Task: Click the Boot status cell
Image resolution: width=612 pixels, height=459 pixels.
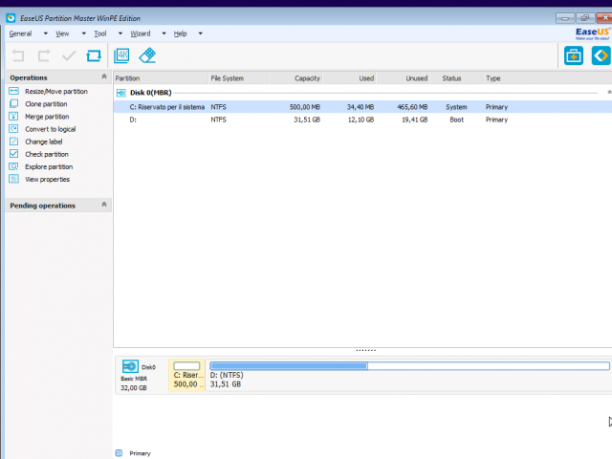Action: [x=456, y=119]
